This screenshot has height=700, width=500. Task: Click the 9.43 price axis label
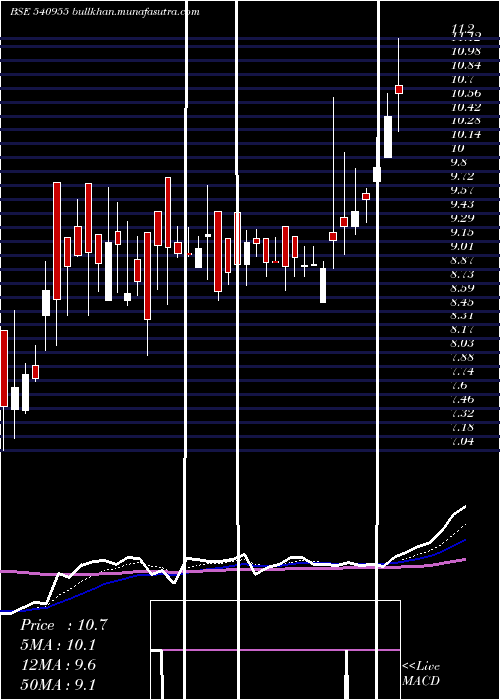(463, 204)
